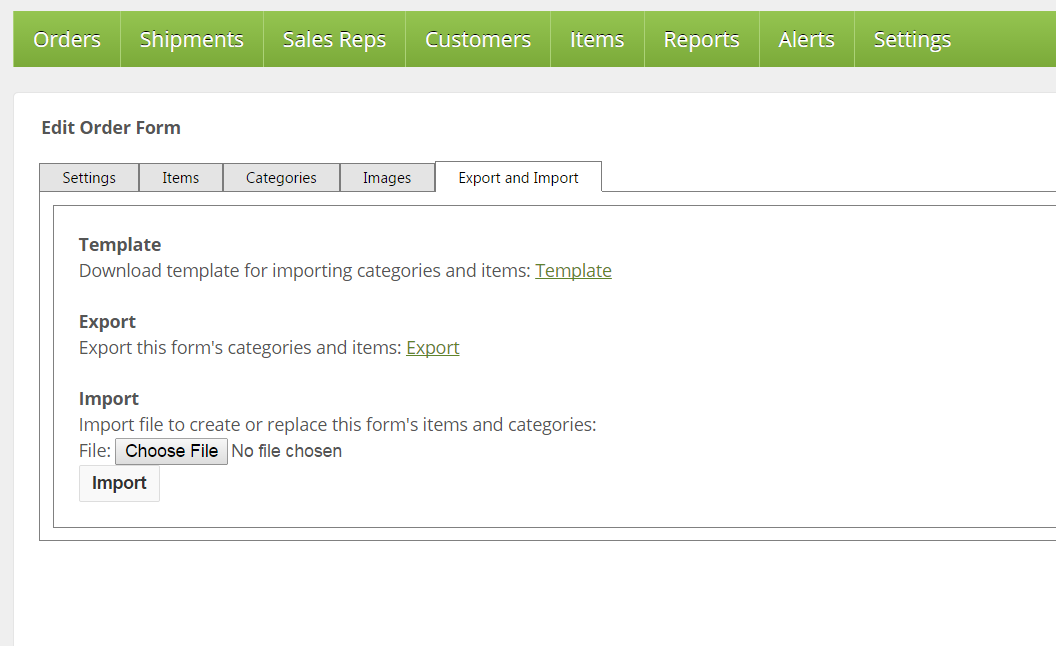Click the 'No file chosen' file status text
1056x646 pixels.
(286, 451)
